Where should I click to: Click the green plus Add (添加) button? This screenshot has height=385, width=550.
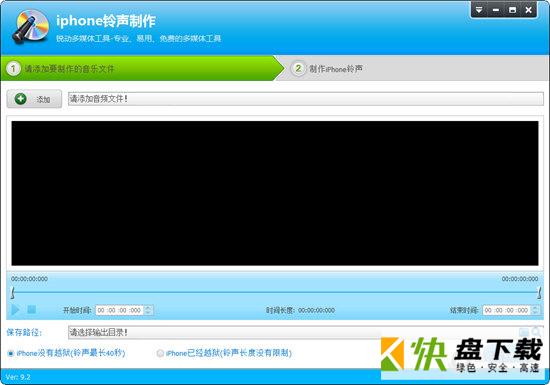34,99
